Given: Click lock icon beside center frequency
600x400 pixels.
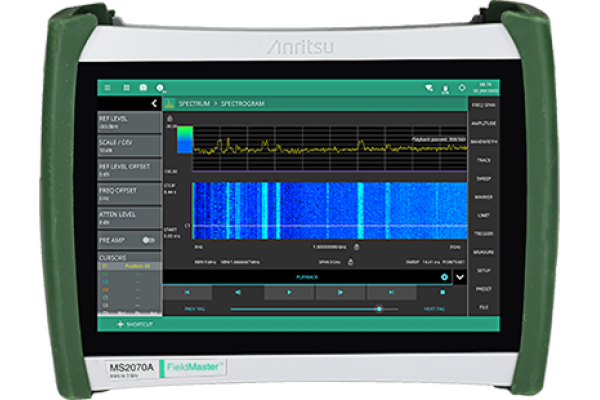Looking at the screenshot, I should pos(357,247).
